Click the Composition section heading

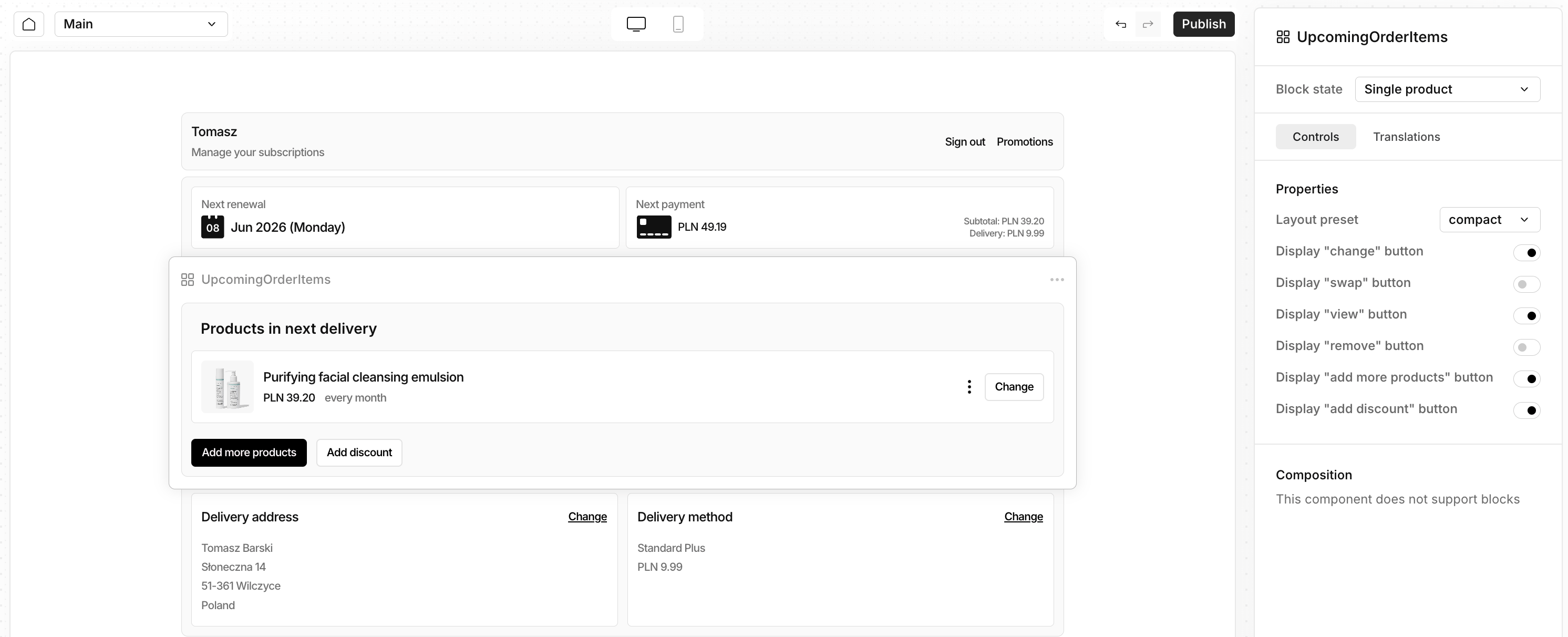(1314, 475)
